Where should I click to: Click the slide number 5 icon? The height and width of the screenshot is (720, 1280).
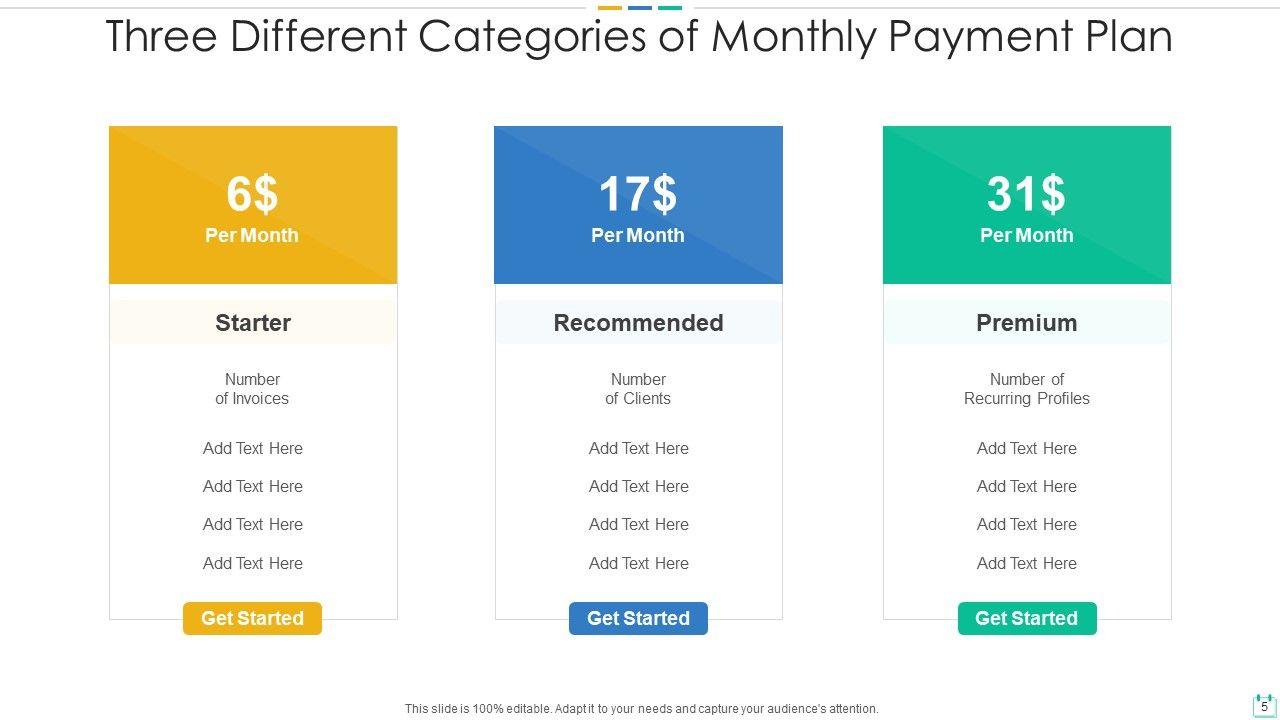tap(1264, 705)
